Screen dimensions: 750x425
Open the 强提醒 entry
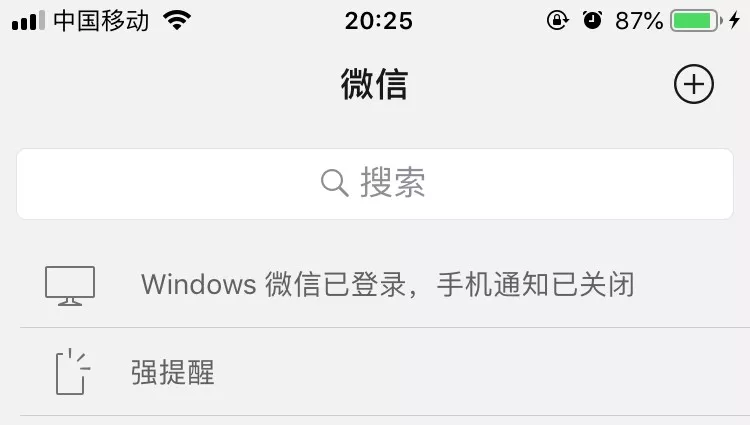click(x=375, y=372)
